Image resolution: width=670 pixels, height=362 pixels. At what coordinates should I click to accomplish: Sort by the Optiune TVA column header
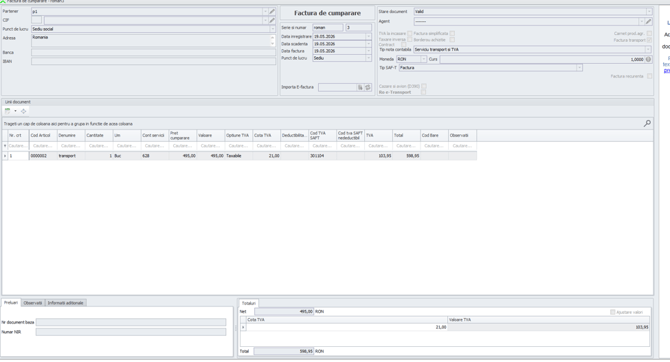(x=239, y=135)
